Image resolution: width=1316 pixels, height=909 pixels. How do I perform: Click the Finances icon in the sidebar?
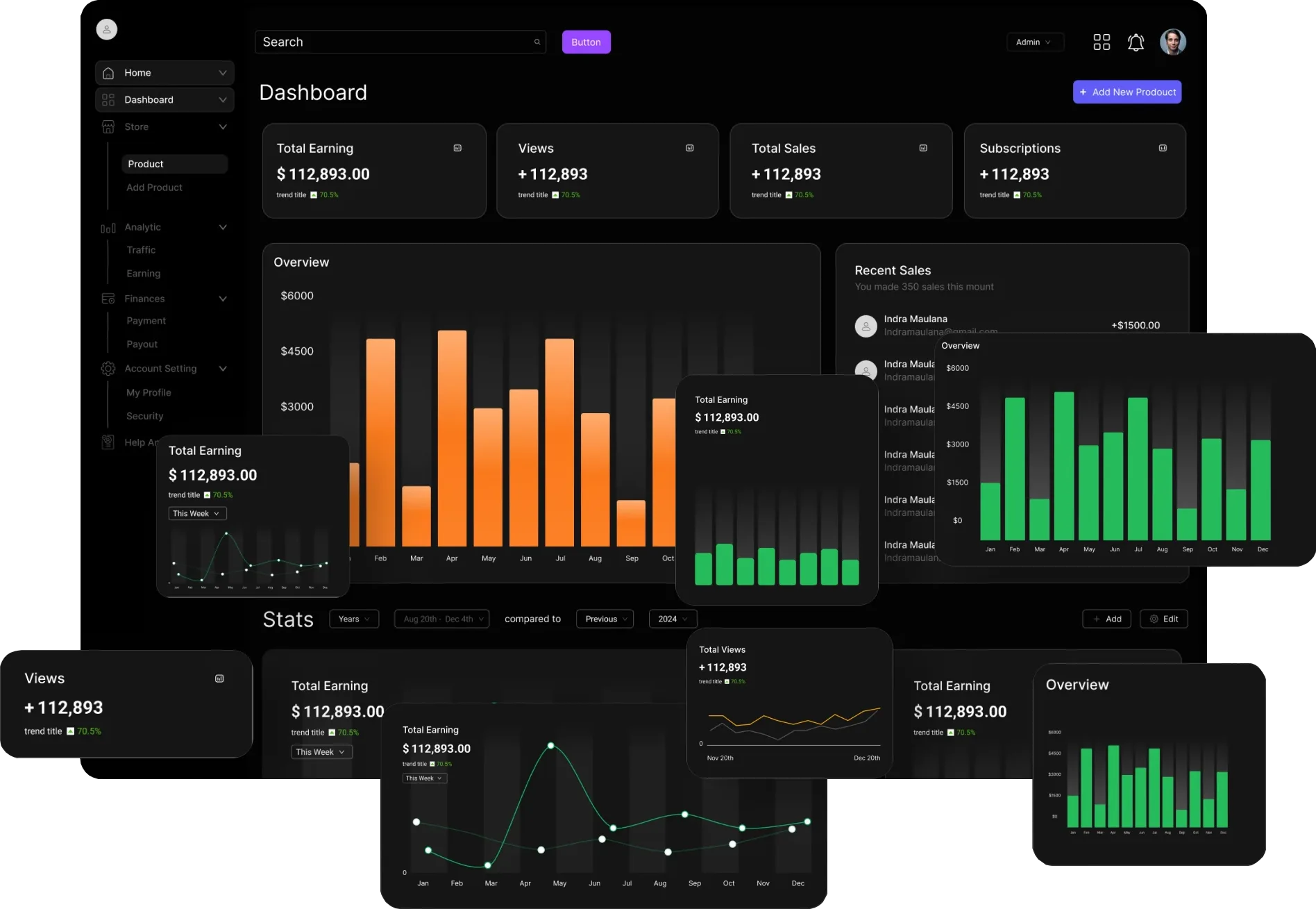(108, 298)
